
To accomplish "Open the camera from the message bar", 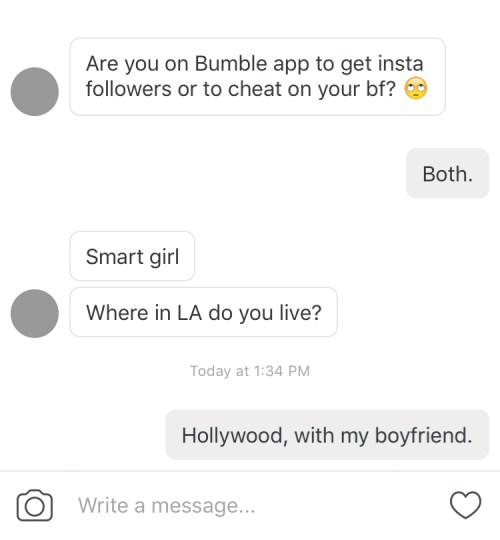I will click(35, 505).
